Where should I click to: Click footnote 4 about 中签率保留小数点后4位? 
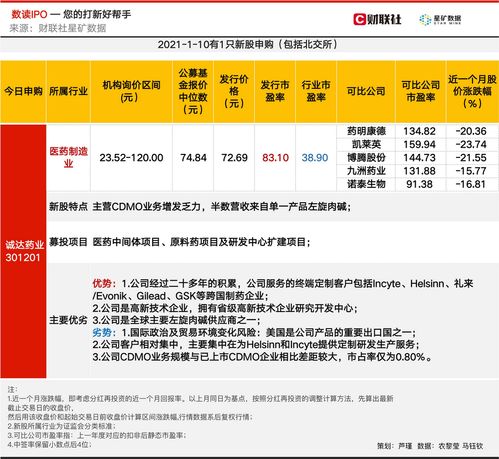[49, 444]
